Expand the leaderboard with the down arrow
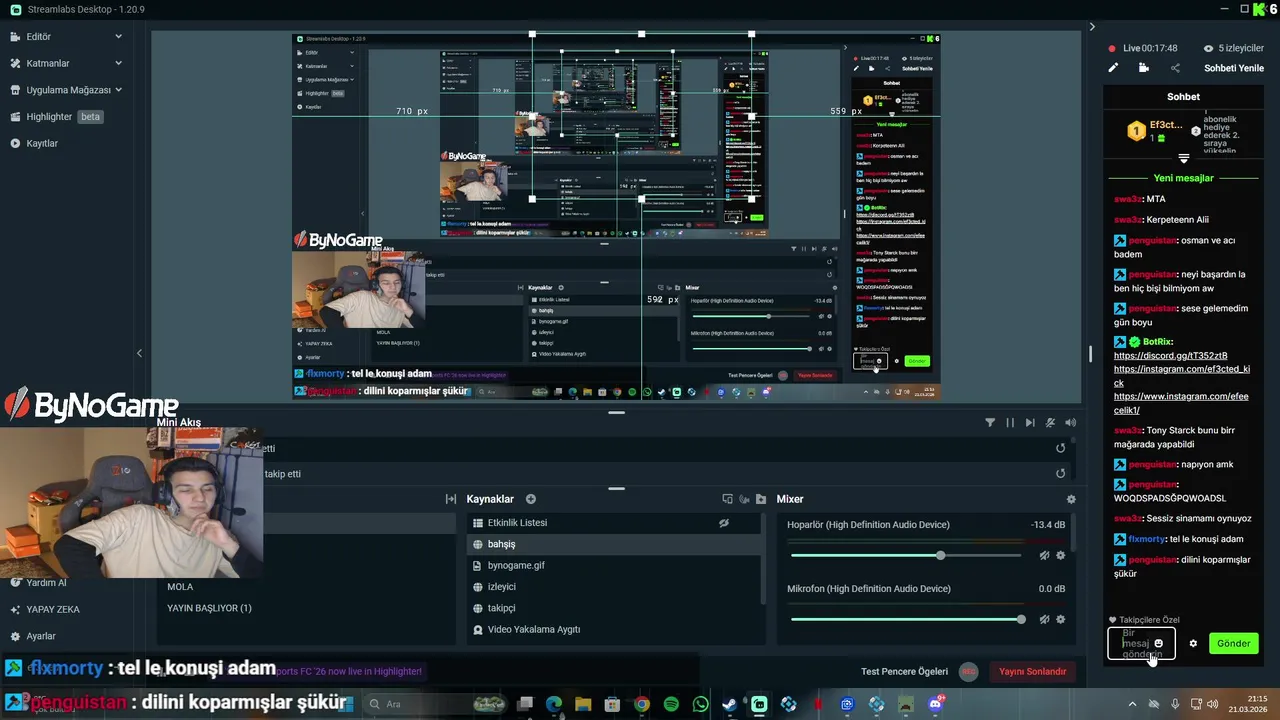Screen dimensions: 1280x720 coord(1184,159)
